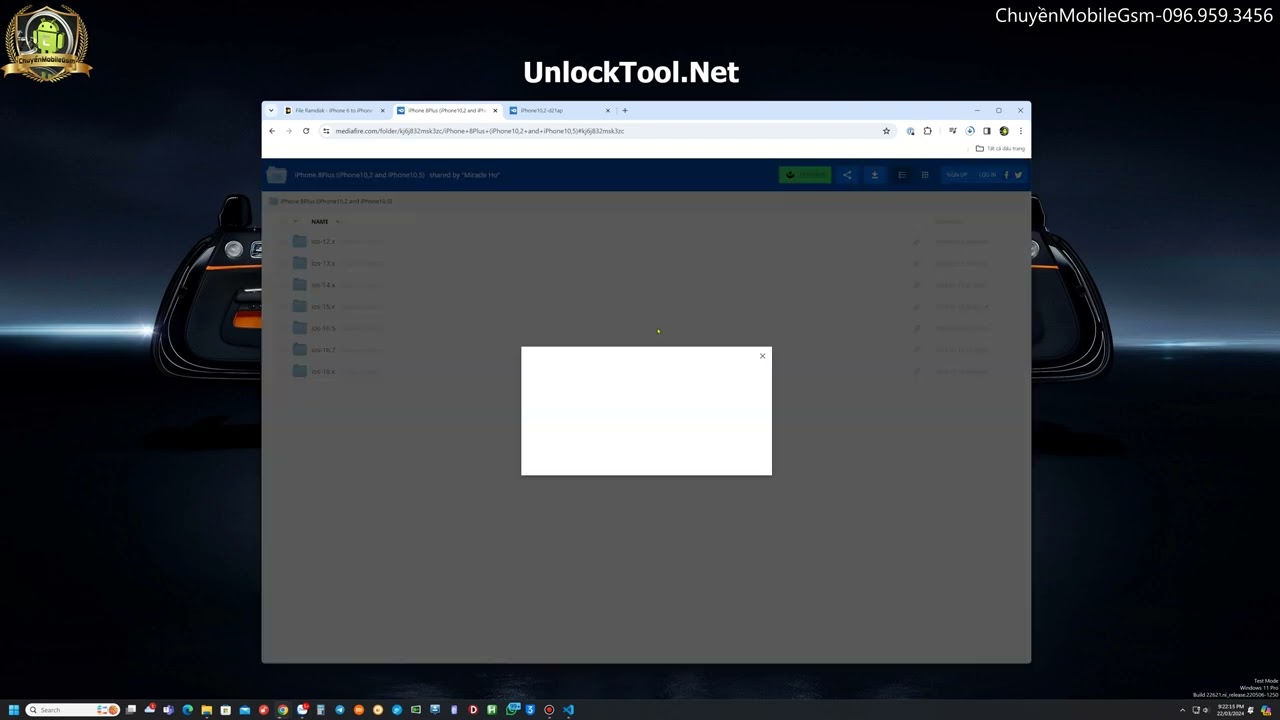Close the empty white popup dialog
This screenshot has width=1280, height=720.
[x=762, y=356]
